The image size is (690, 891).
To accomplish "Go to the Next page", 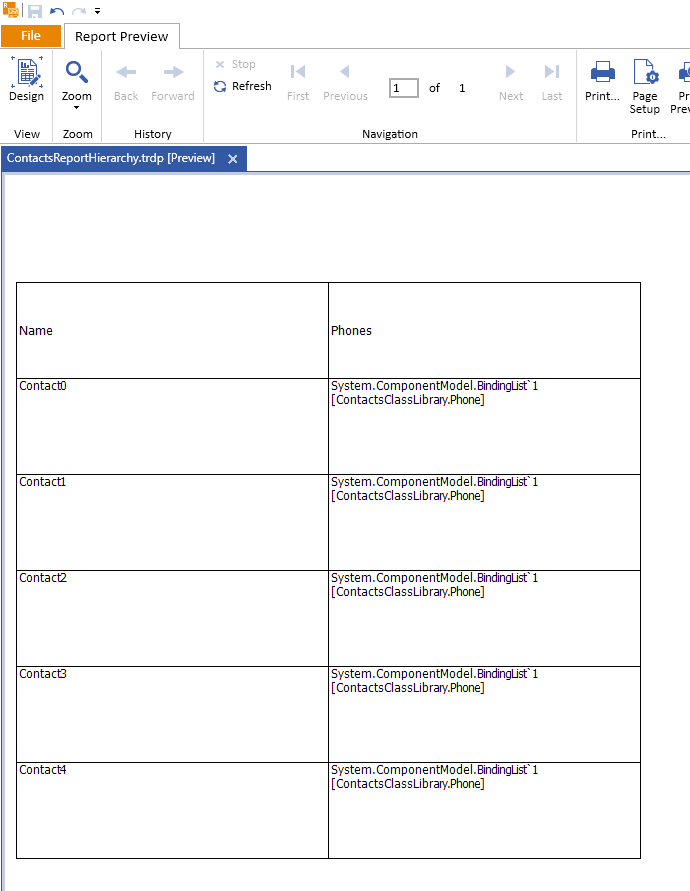I will point(510,82).
